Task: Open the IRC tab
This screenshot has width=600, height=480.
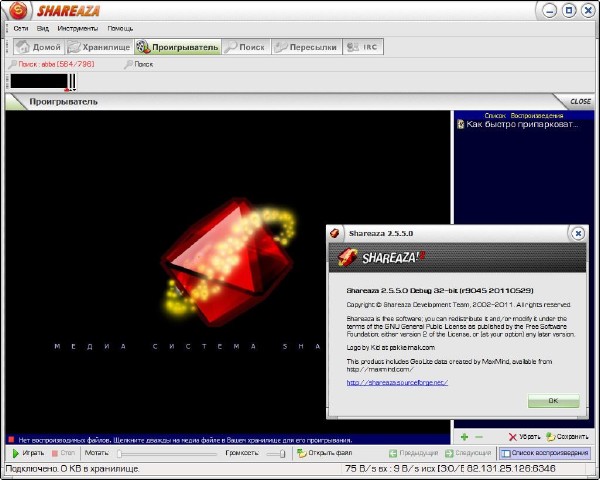Action: point(362,47)
